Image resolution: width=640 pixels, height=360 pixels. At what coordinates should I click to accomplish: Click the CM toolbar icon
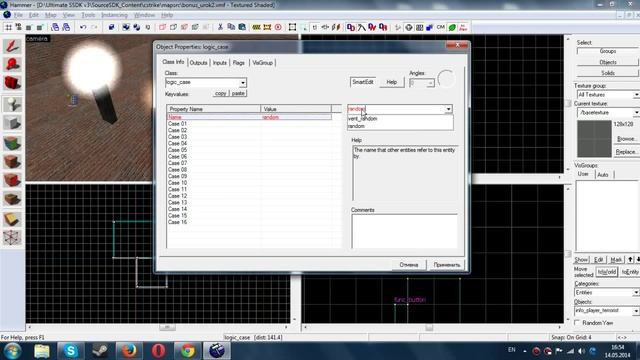pyautogui.click(x=441, y=27)
